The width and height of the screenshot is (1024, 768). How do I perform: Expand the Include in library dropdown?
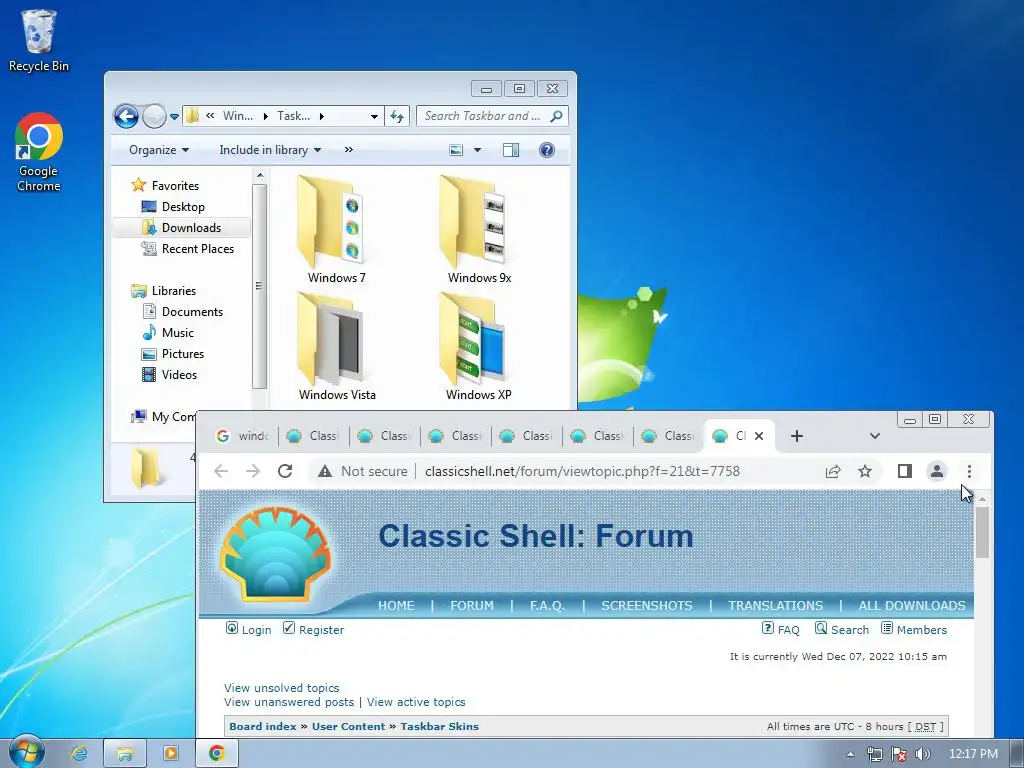click(270, 150)
